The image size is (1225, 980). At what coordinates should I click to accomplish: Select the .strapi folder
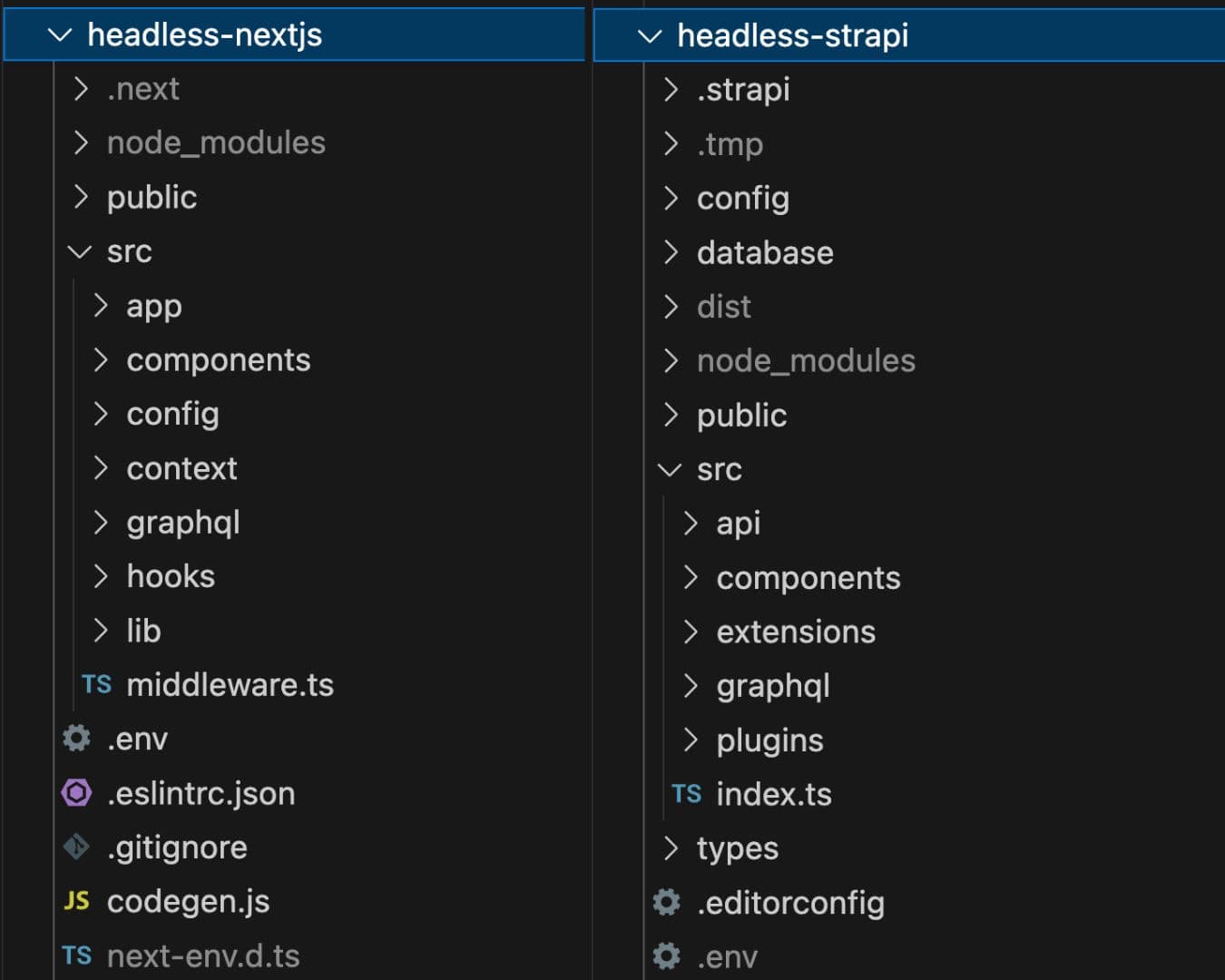743,90
